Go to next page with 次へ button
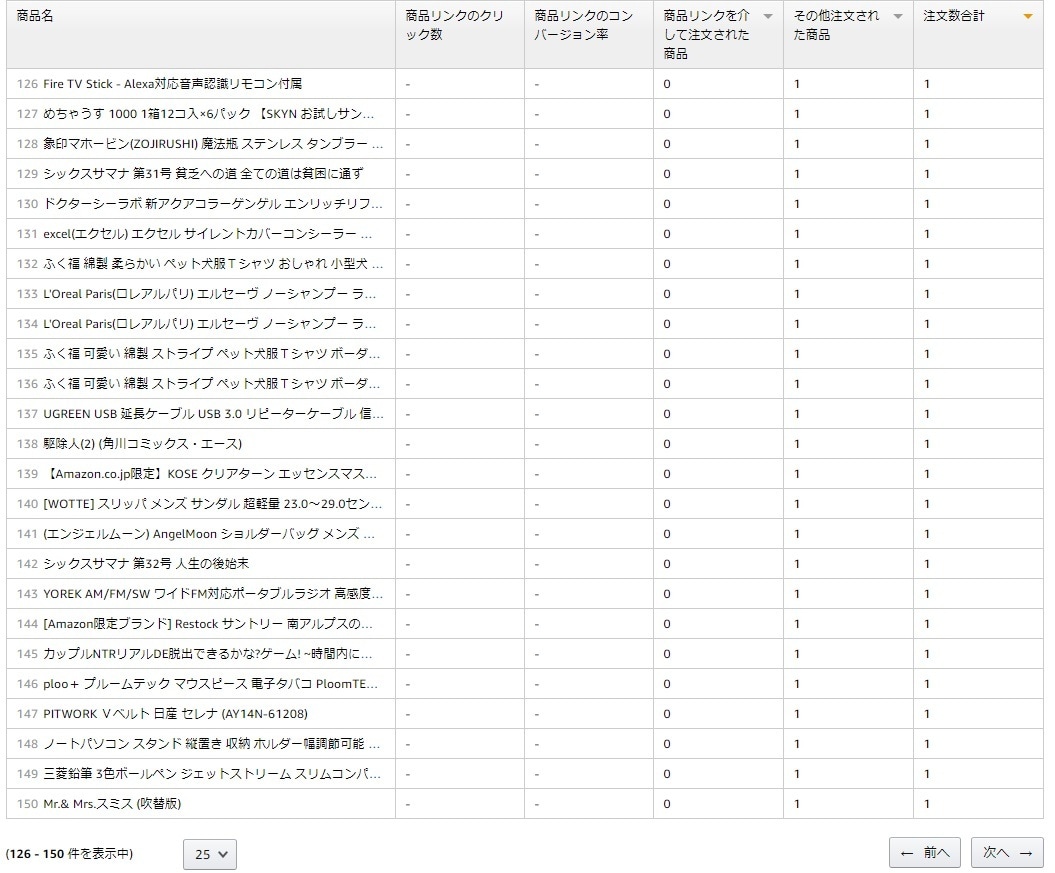This screenshot has width=1055, height=873. pos(1007,853)
